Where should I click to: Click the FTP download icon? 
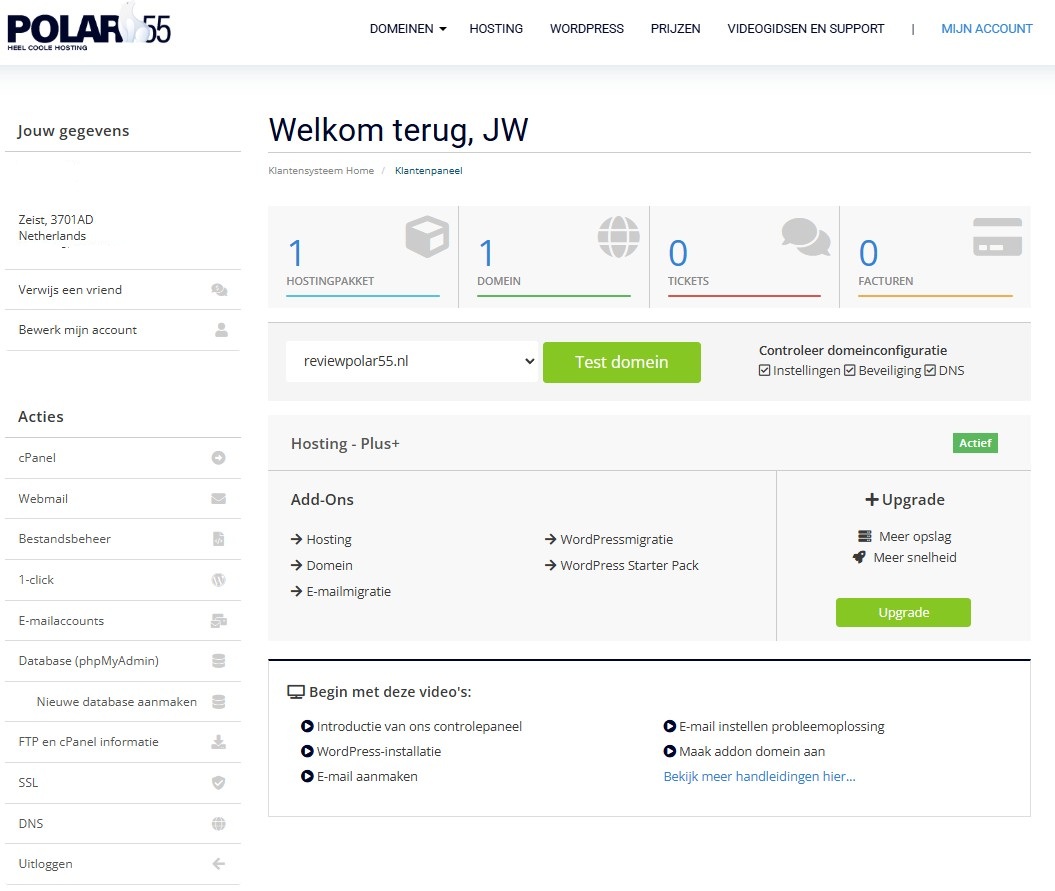tap(218, 742)
